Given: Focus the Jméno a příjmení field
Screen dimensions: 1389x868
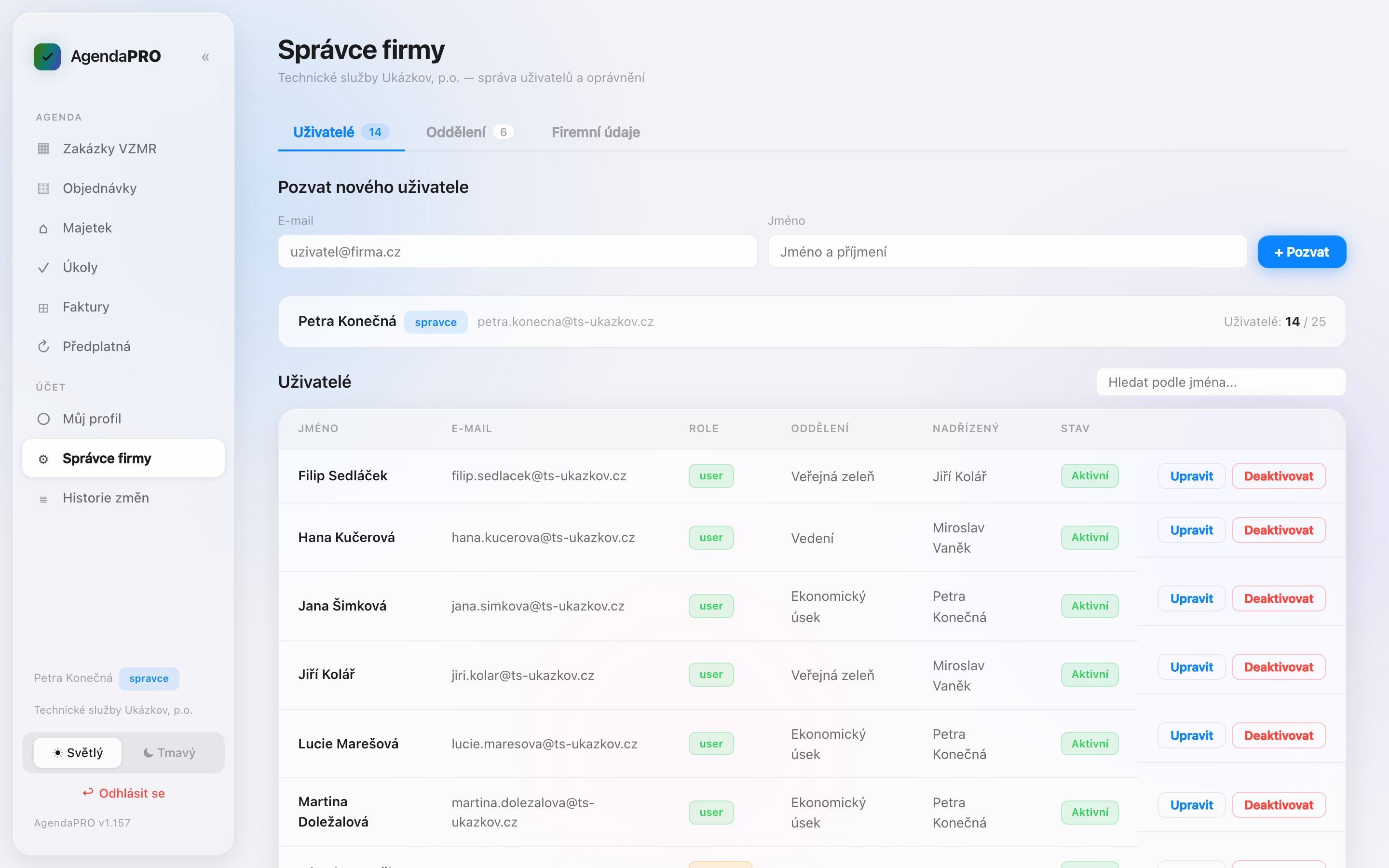Looking at the screenshot, I should (x=1008, y=251).
